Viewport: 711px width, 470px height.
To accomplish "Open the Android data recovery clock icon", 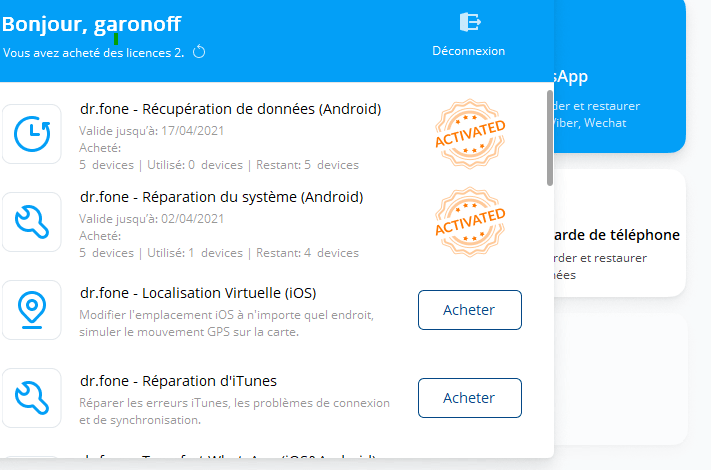I will [x=32, y=134].
